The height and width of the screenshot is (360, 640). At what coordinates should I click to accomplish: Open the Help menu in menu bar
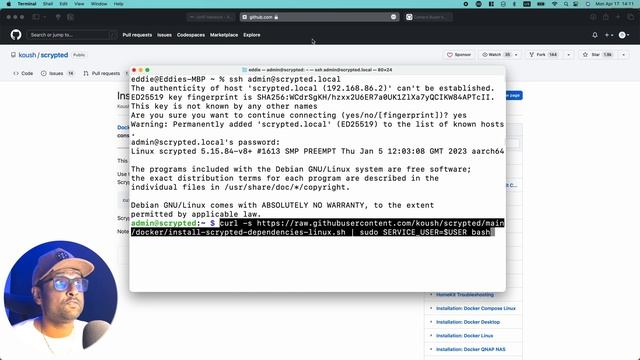tap(118, 4)
